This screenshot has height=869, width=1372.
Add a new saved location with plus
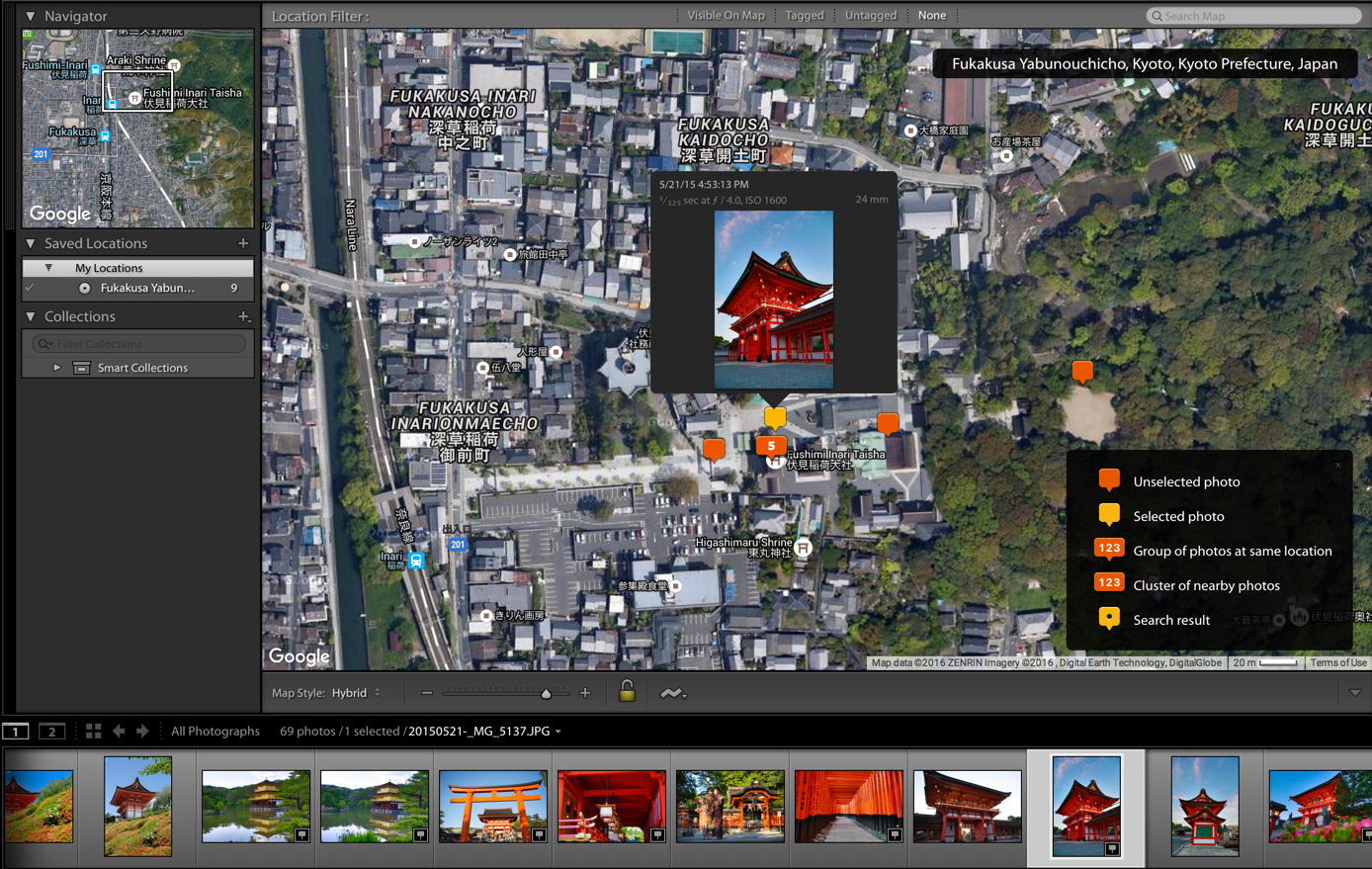pos(243,243)
